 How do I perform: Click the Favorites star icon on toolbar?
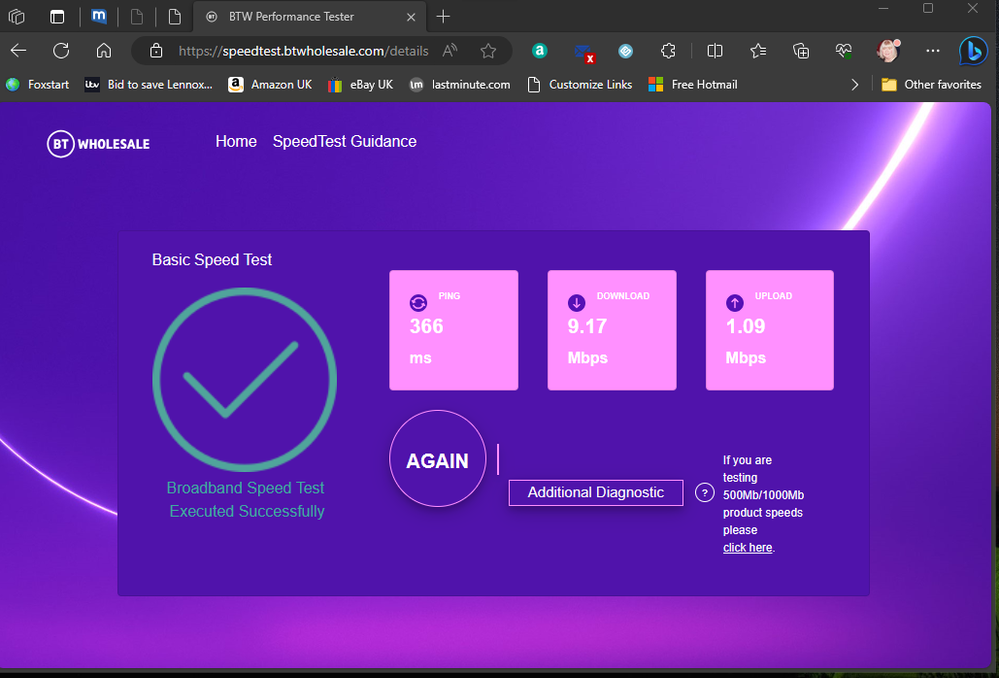(757, 50)
